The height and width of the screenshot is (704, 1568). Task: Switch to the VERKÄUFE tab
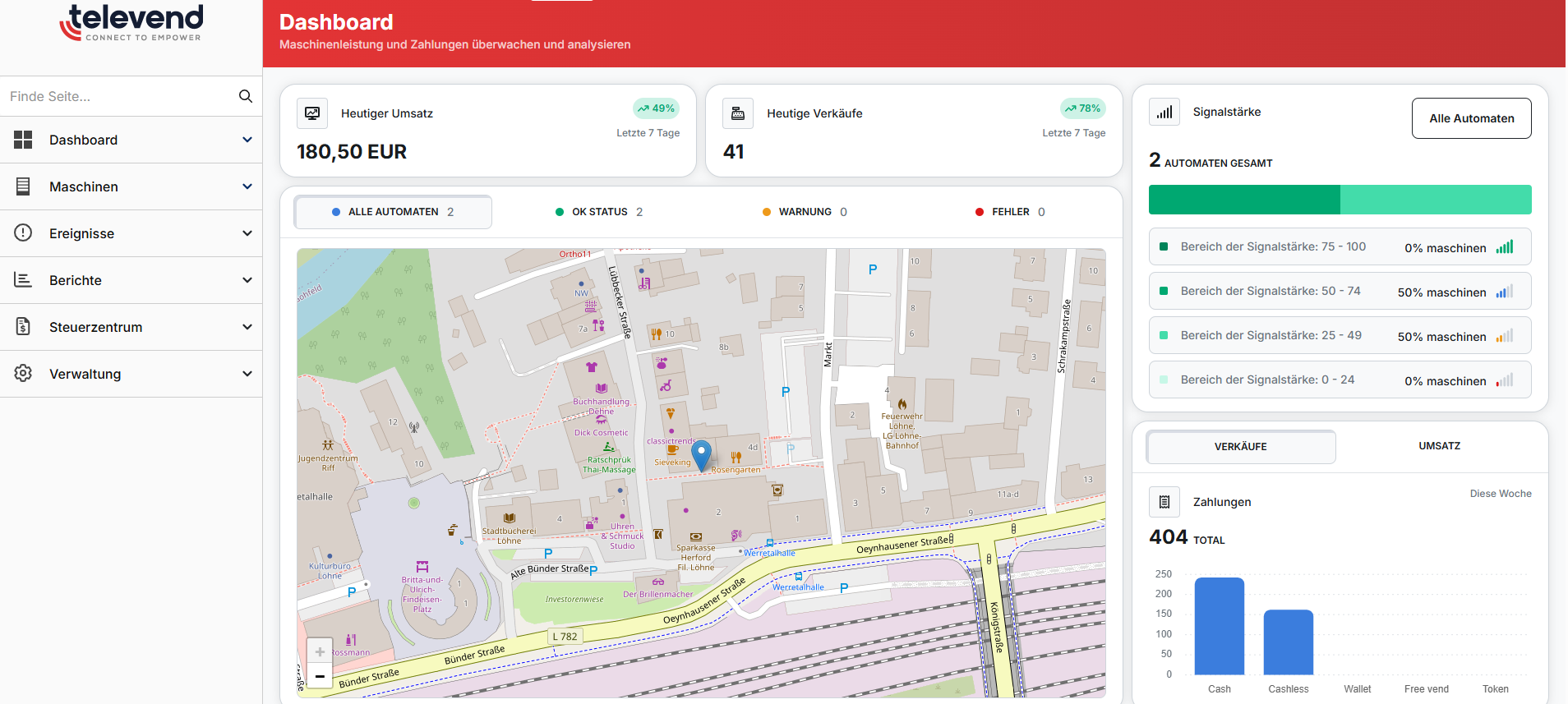pyautogui.click(x=1241, y=447)
